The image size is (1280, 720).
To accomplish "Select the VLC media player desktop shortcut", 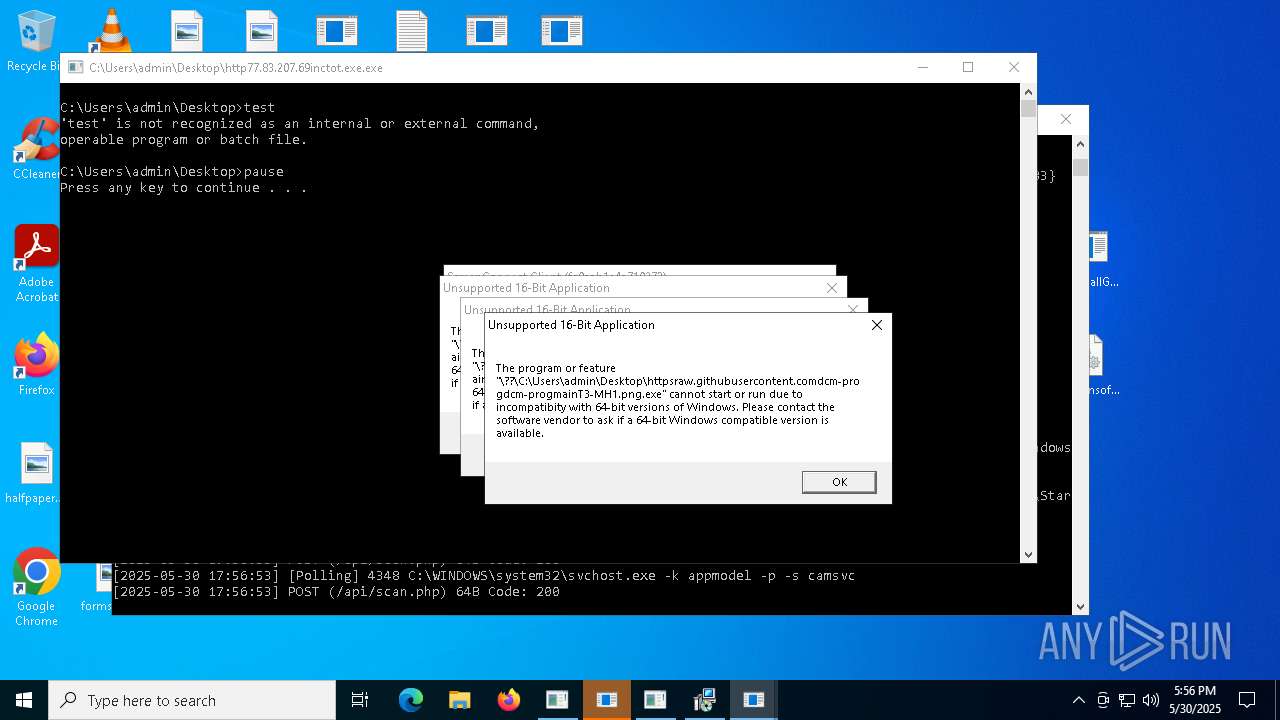I will tap(111, 30).
